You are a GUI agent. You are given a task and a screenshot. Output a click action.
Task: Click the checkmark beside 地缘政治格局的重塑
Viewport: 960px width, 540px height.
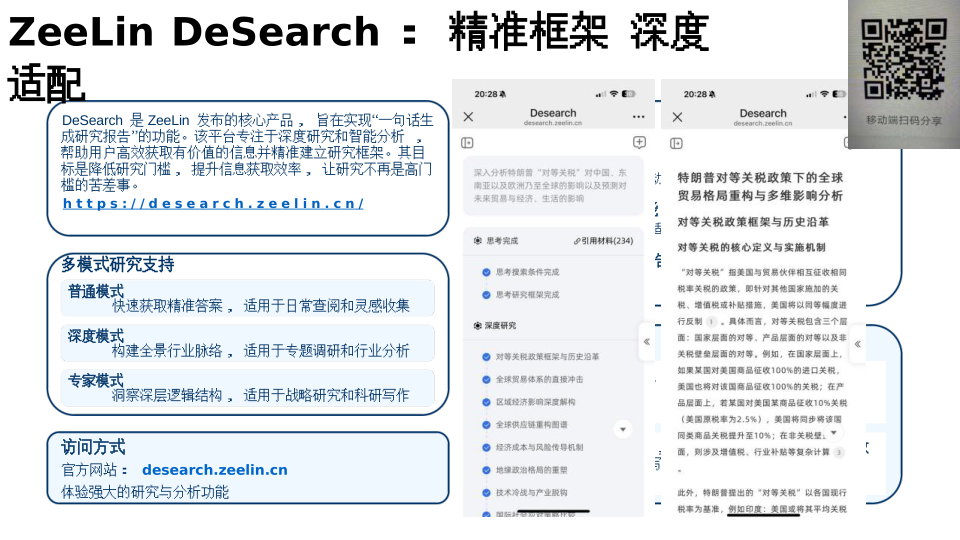(486, 470)
